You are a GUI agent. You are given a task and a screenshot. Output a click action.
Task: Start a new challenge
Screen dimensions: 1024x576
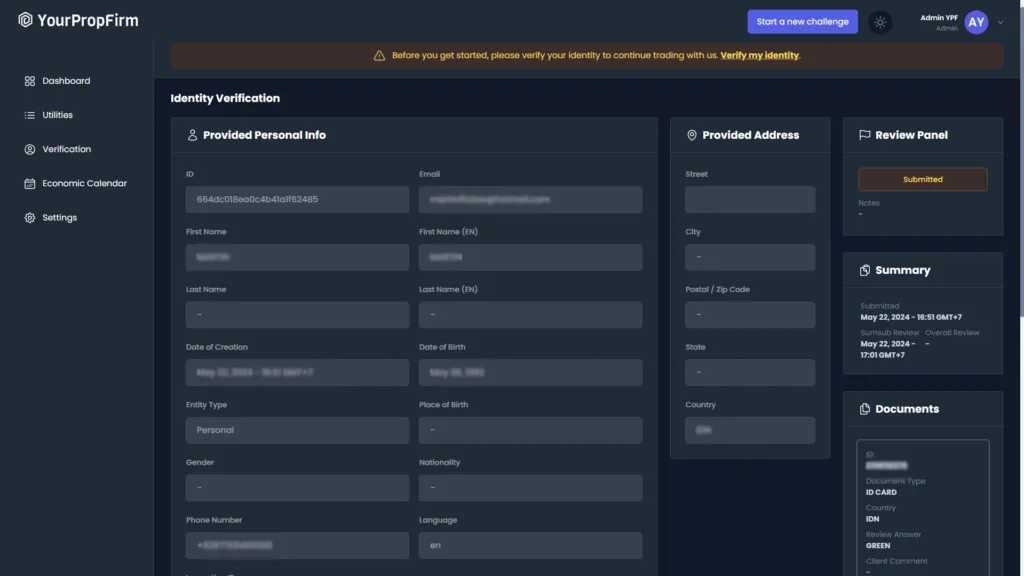(802, 22)
